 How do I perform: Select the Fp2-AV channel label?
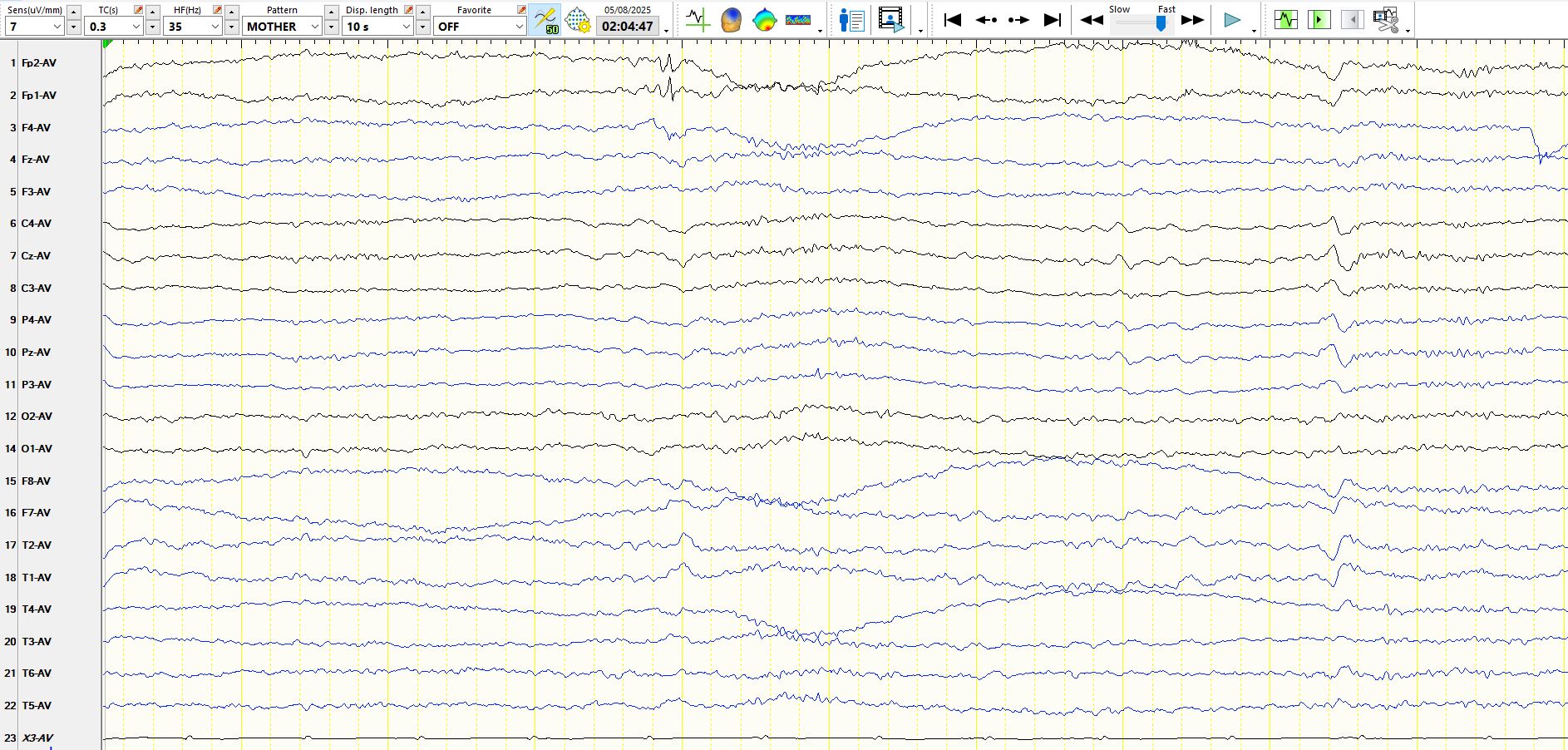pyautogui.click(x=39, y=63)
